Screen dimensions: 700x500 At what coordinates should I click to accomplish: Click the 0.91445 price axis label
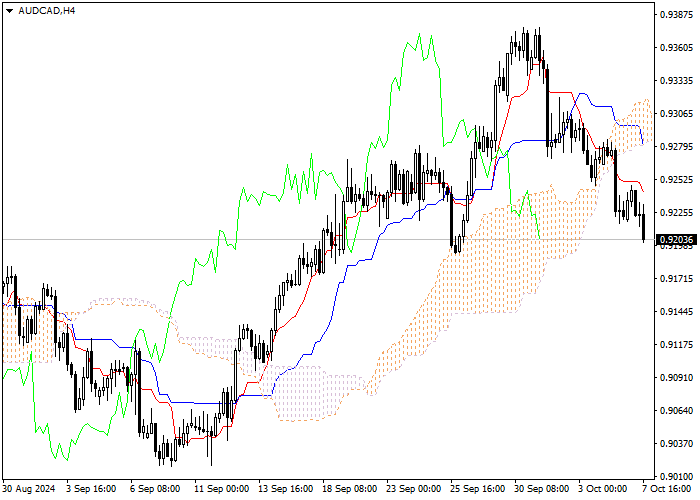[676, 312]
